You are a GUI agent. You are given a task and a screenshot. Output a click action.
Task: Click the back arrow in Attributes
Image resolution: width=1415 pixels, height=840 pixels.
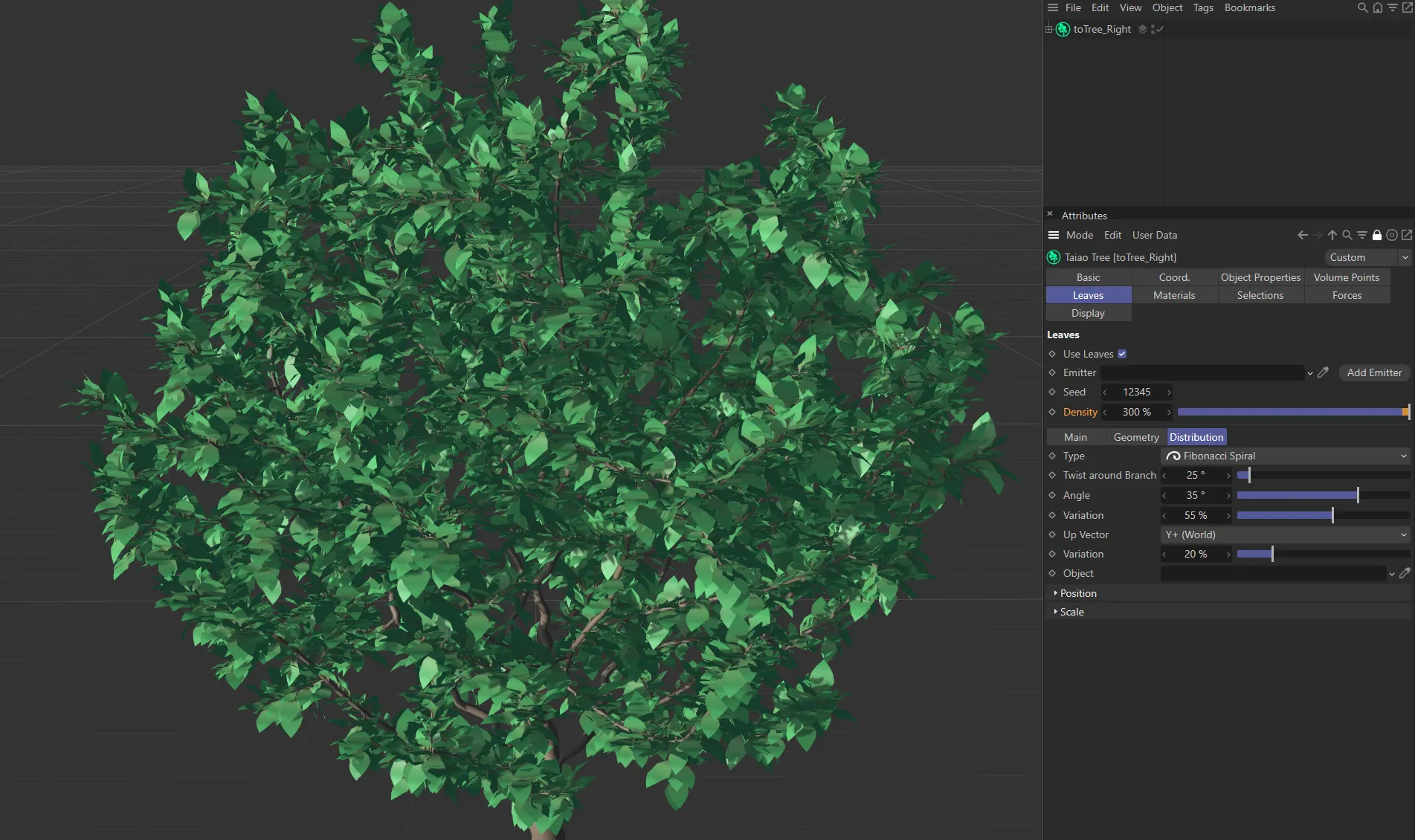pyautogui.click(x=1303, y=235)
